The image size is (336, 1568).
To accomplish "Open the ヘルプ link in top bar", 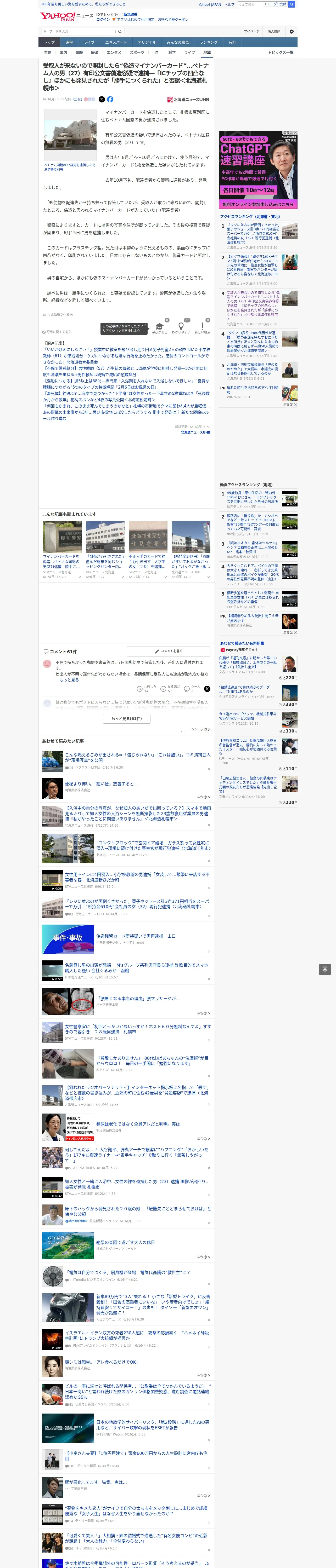I will 229,4.
